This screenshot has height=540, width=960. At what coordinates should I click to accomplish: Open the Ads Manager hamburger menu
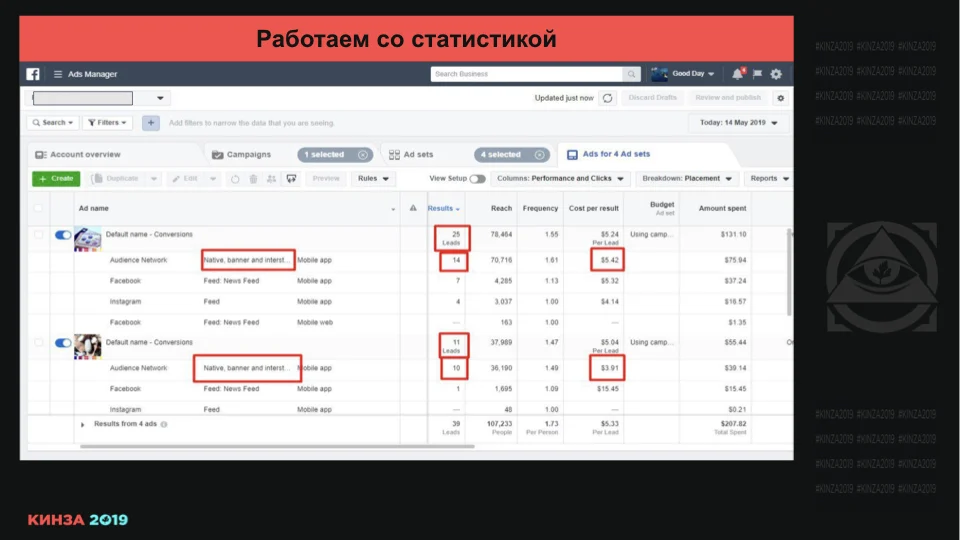point(58,74)
